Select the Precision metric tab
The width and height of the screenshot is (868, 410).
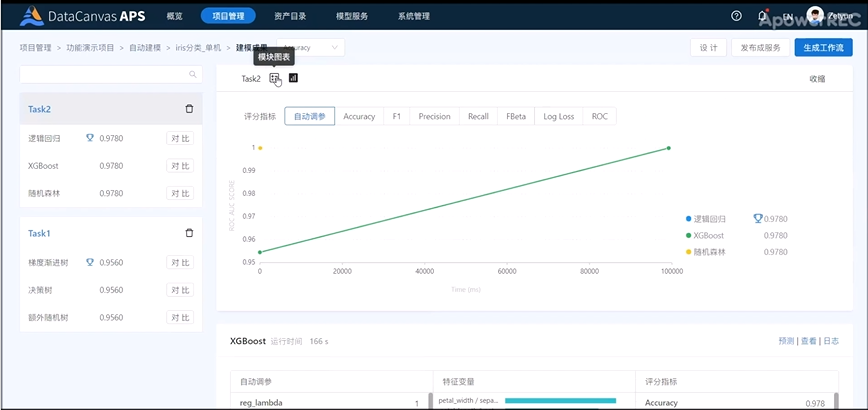click(x=434, y=116)
